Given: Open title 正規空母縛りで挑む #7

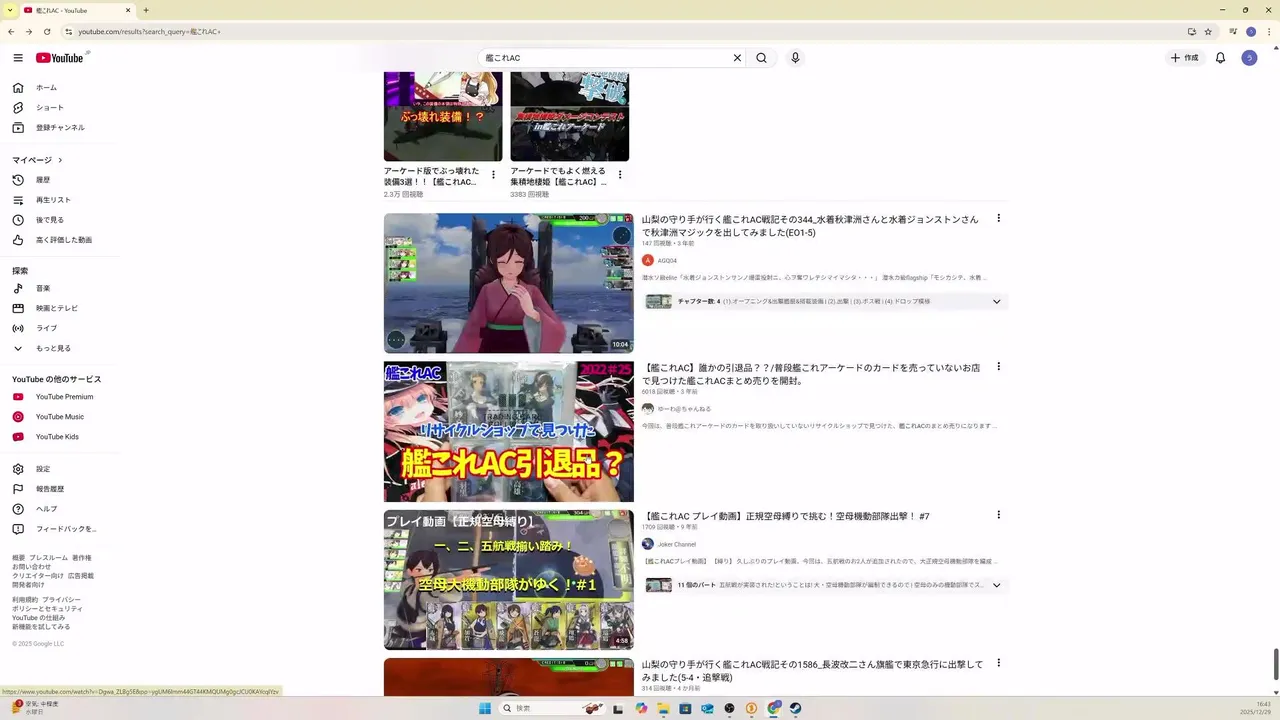Looking at the screenshot, I should pyautogui.click(x=786, y=517).
